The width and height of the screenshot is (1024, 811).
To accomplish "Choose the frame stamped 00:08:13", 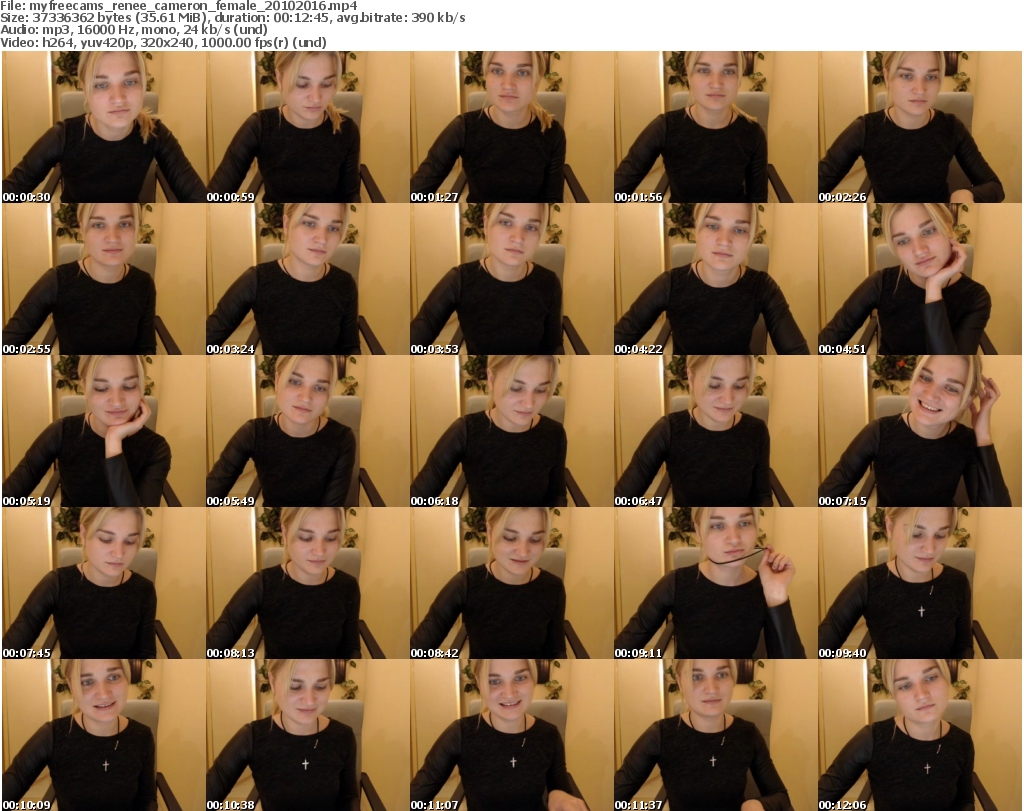I will point(308,583).
